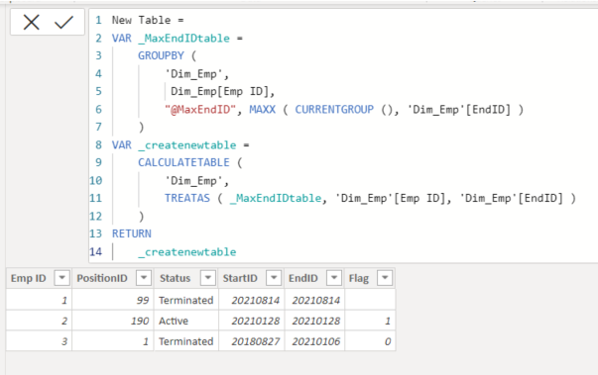Open the Status column filter dropdown
The height and width of the screenshot is (375, 598).
[x=208, y=278]
